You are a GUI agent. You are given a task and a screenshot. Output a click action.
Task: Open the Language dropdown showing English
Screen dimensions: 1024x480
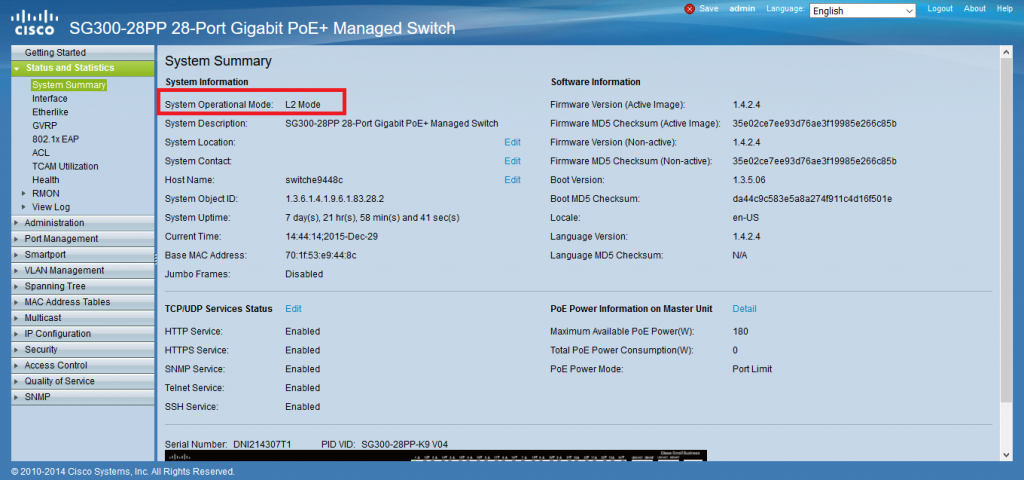pos(863,10)
